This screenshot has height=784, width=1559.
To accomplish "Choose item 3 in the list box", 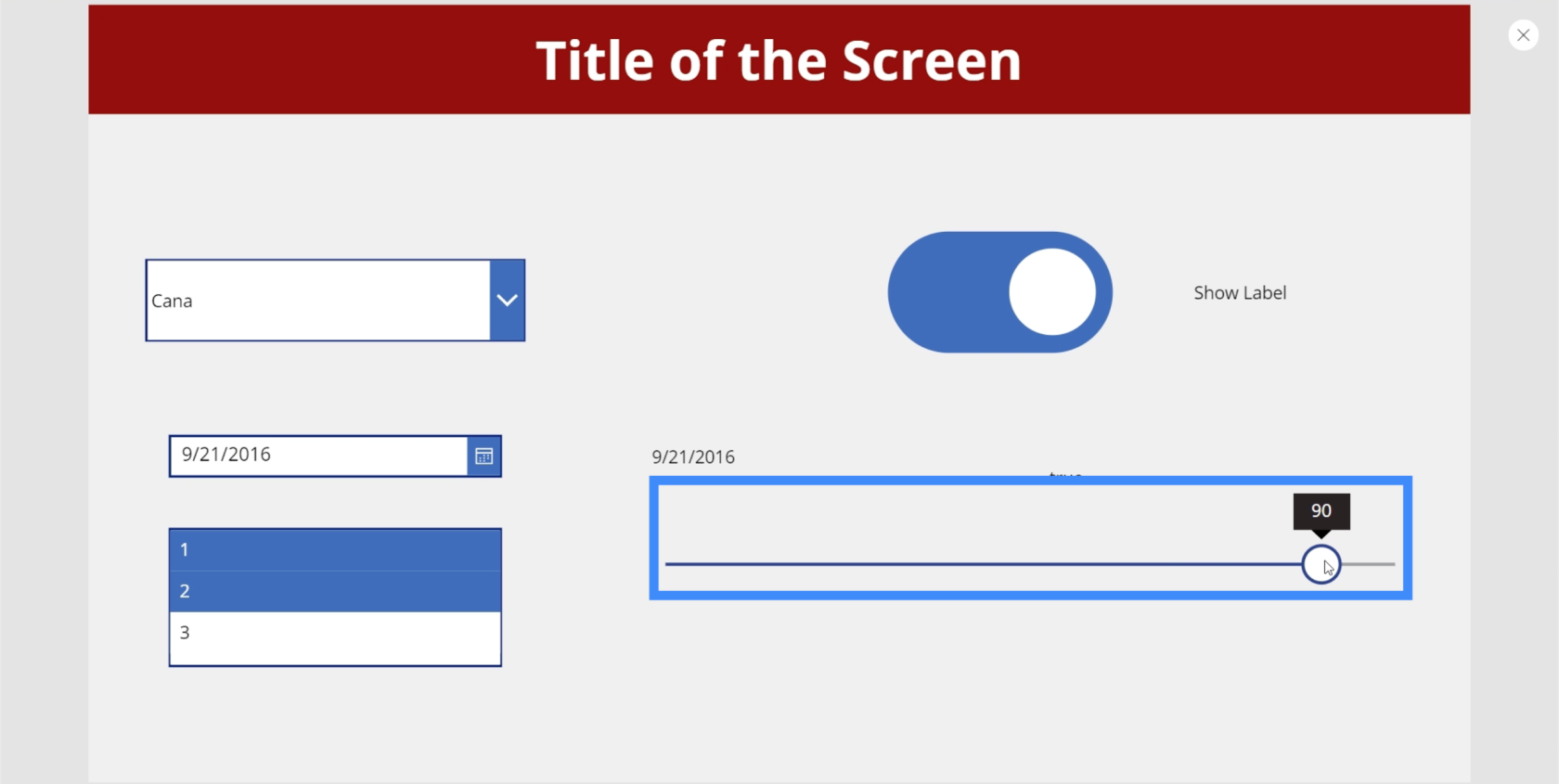I will [335, 632].
